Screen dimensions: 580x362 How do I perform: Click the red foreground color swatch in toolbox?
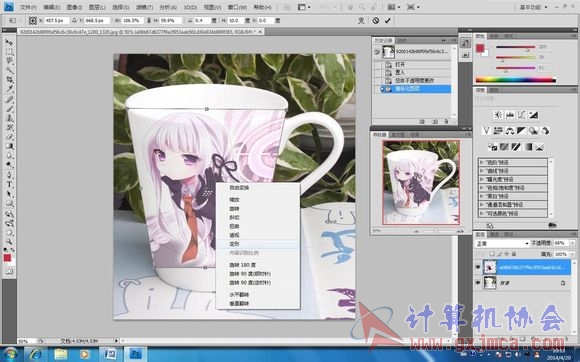(7, 258)
